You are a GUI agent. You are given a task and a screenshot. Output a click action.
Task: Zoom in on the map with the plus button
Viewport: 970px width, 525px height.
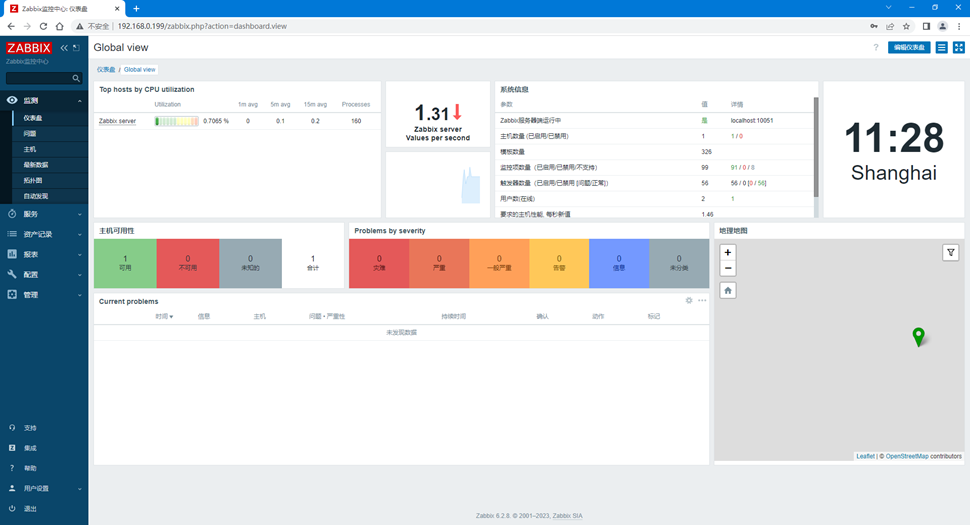point(728,252)
